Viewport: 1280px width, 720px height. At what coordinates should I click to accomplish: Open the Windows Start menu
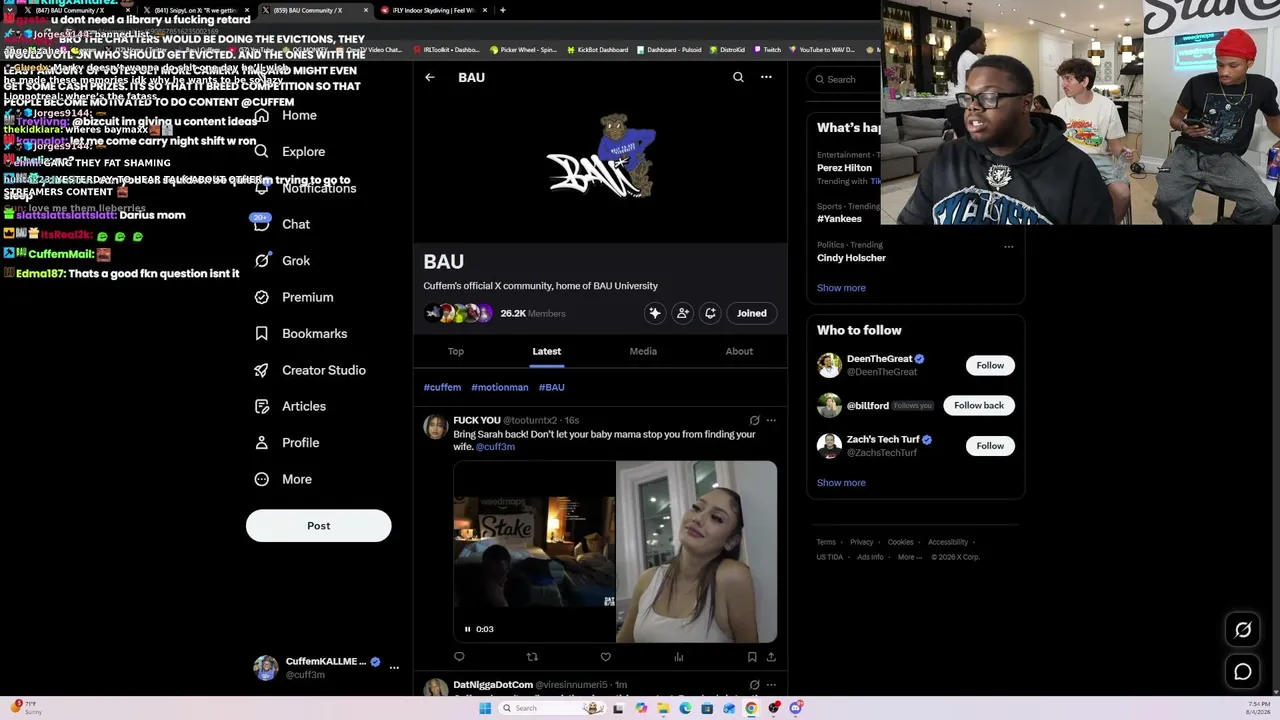[x=485, y=708]
